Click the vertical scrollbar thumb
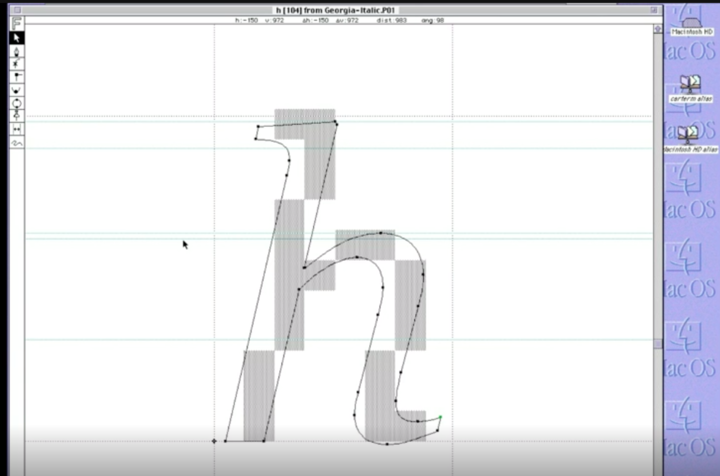The width and height of the screenshot is (720, 476). (x=658, y=344)
